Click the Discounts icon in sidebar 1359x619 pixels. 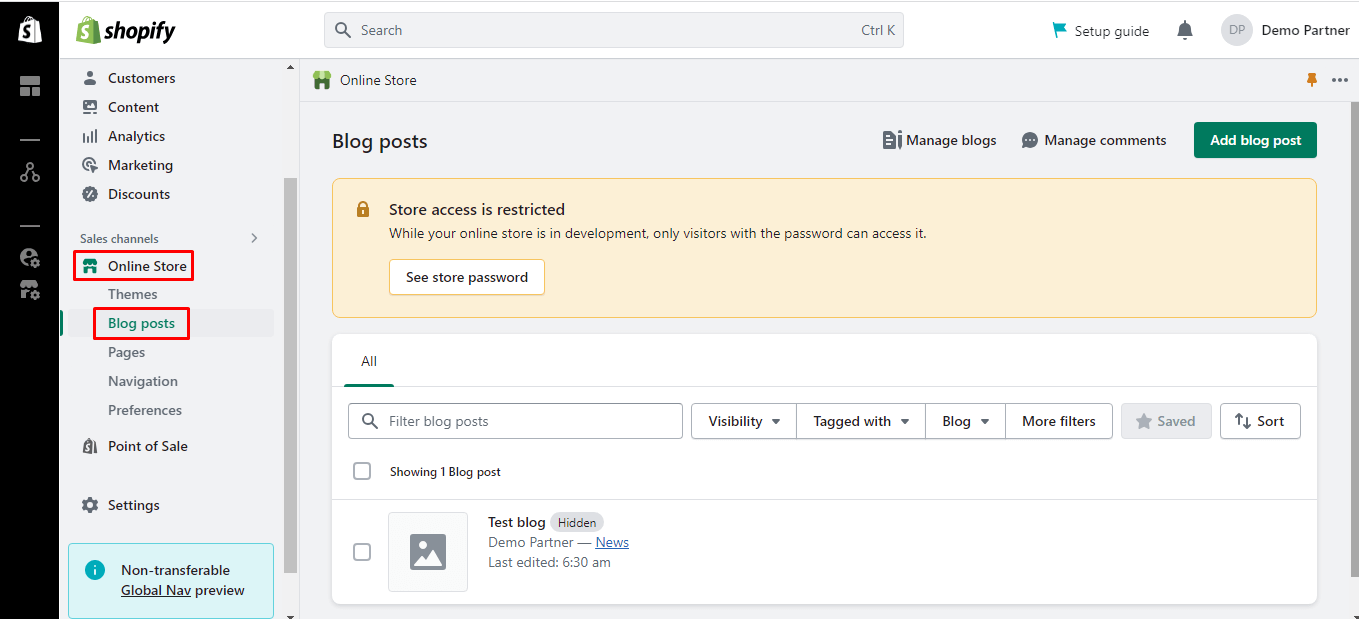pos(90,194)
